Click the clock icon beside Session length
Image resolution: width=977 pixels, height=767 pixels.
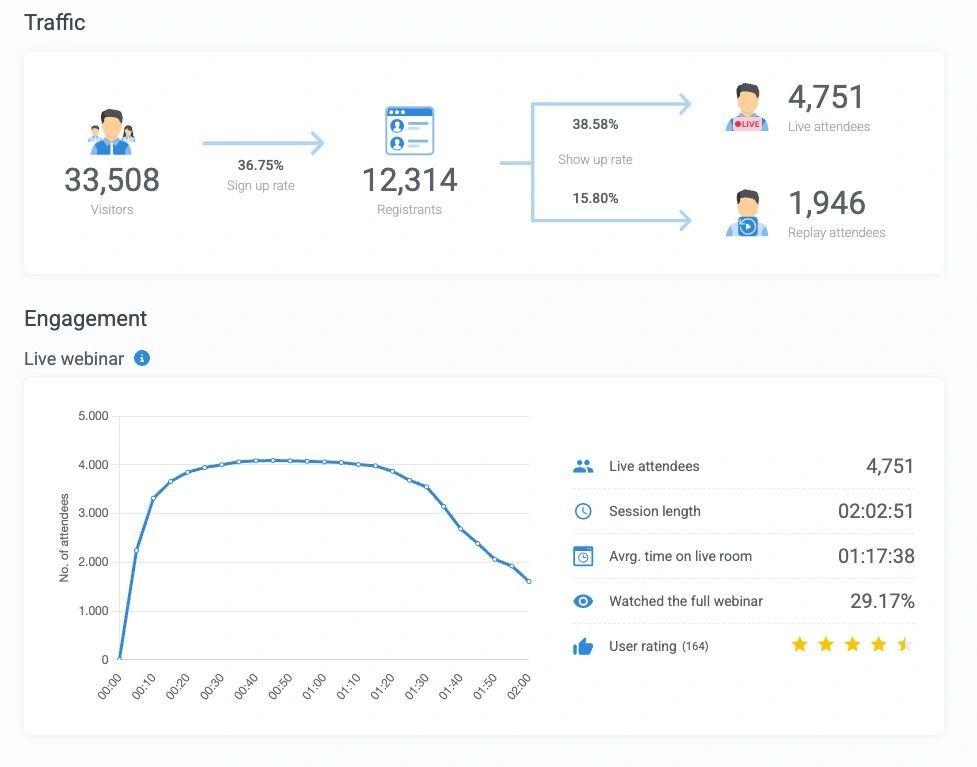coord(583,512)
